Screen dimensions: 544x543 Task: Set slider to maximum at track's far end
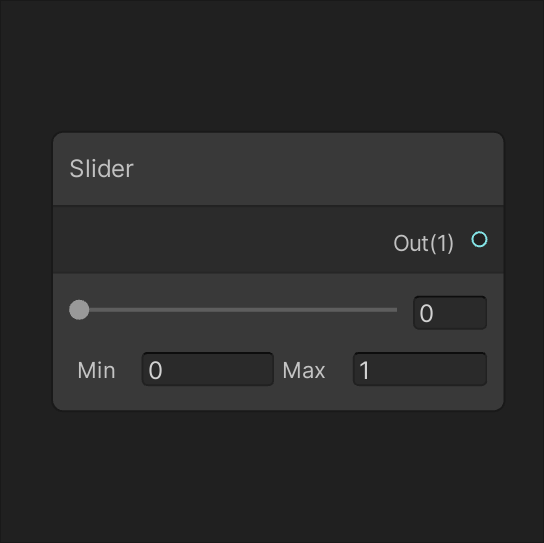pyautogui.click(x=396, y=309)
